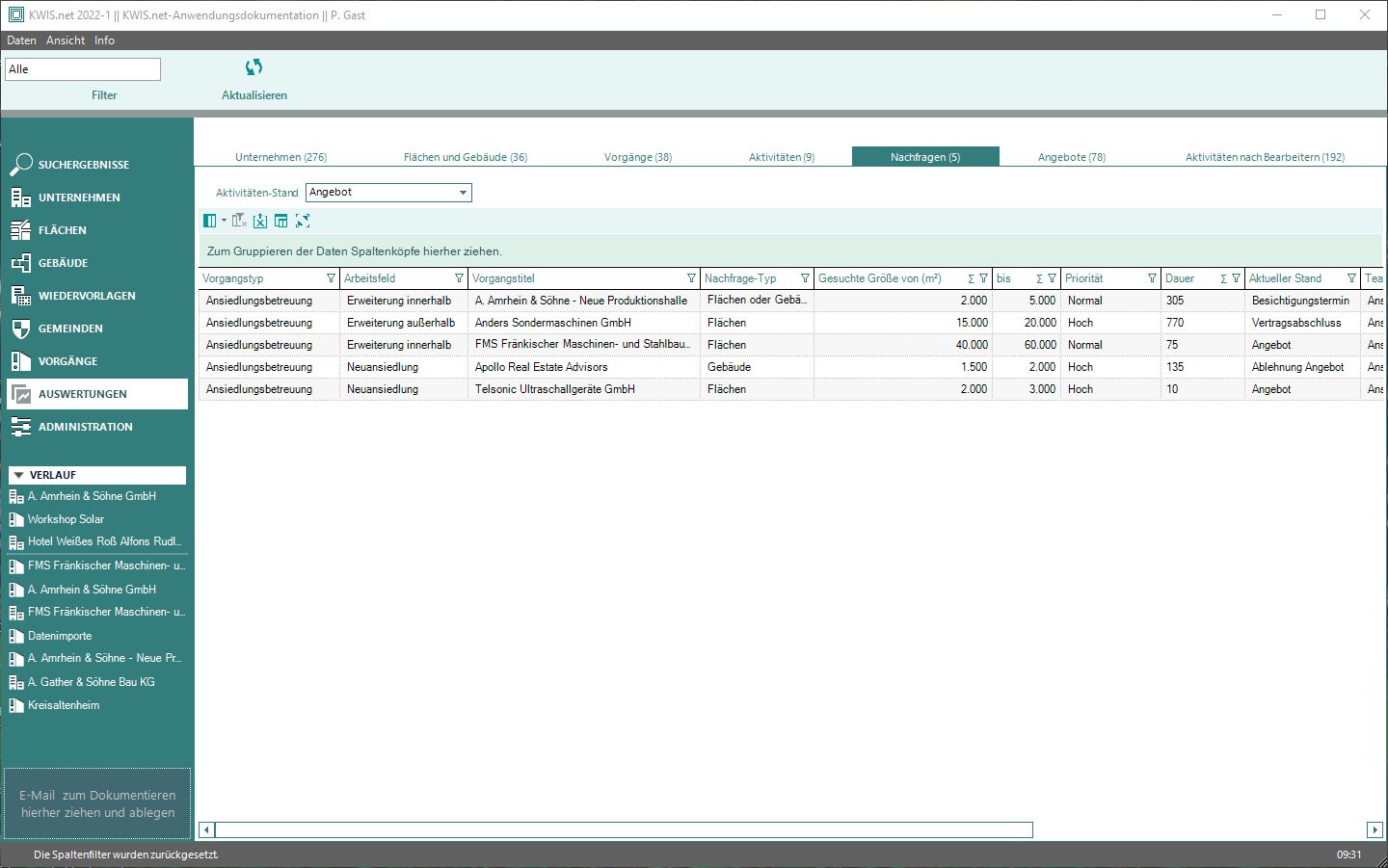Open the Flächen sidebar section
Screen dimensions: 1388x868
96,230
